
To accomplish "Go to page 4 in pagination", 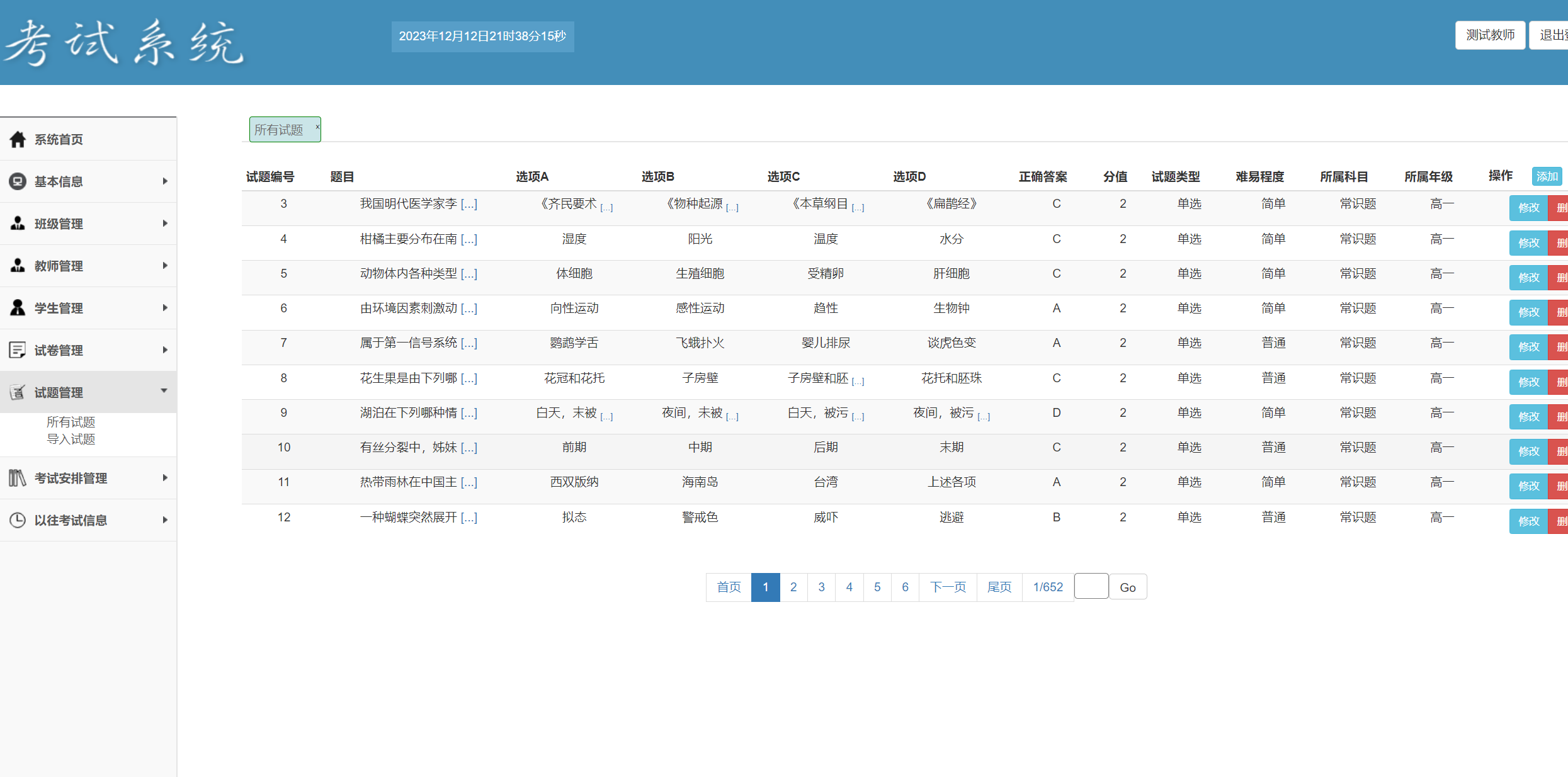I will [849, 587].
